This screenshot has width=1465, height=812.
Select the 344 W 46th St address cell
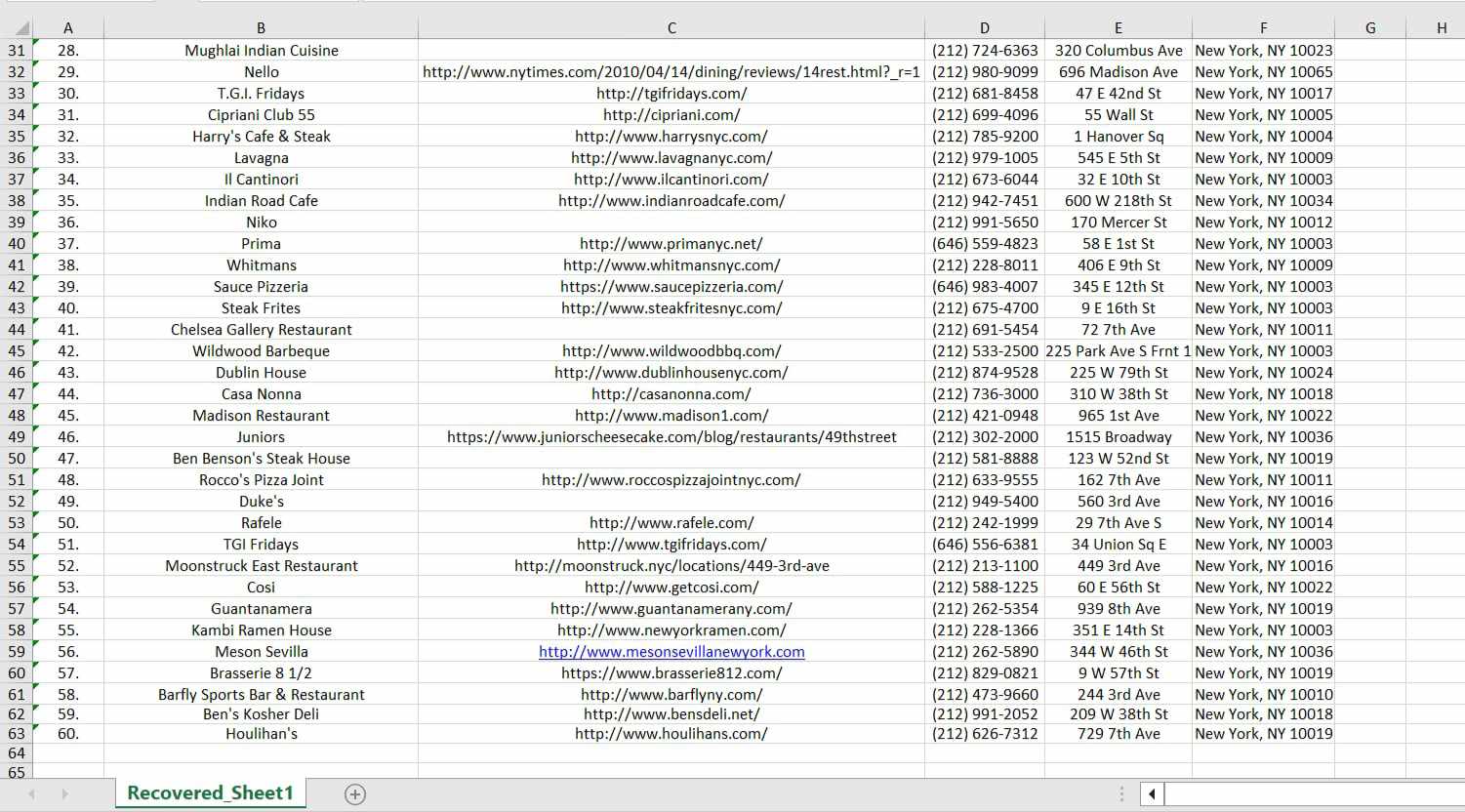click(1119, 652)
